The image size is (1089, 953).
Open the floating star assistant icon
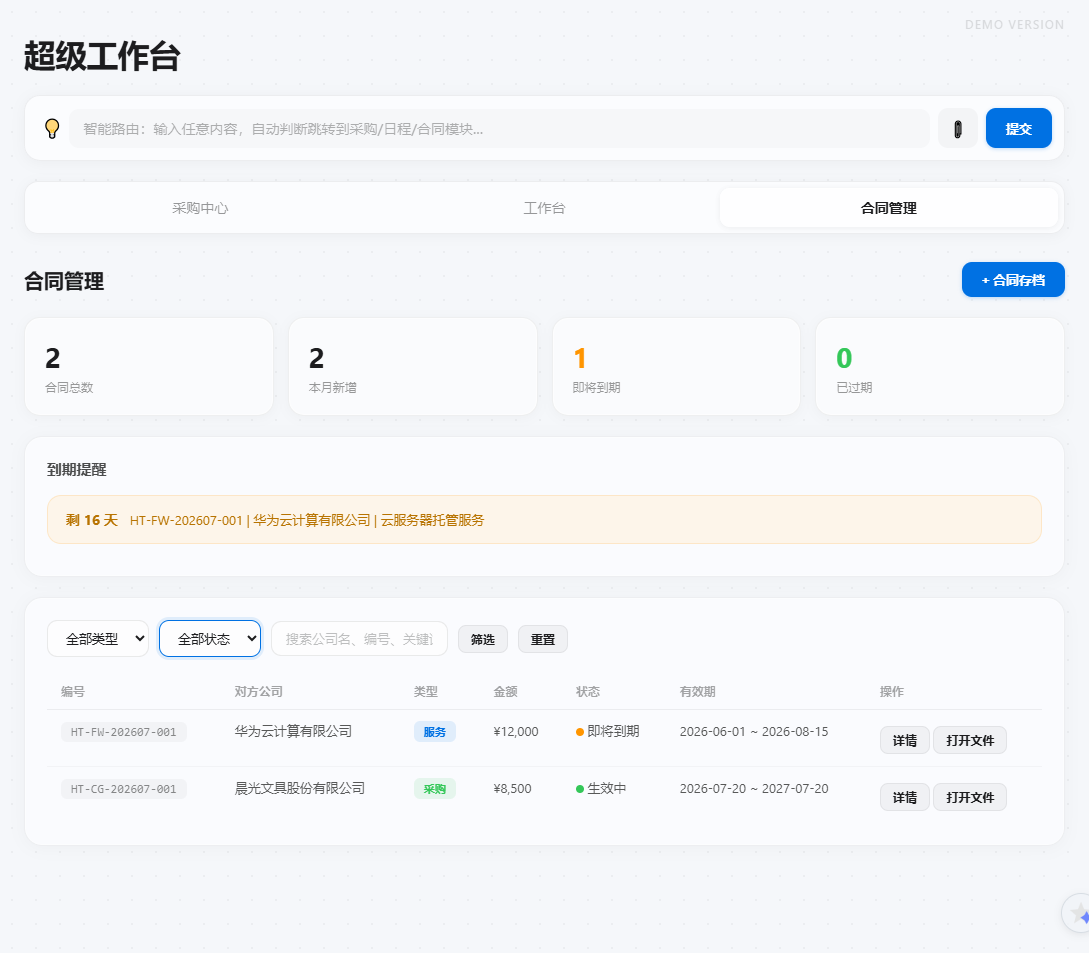tap(1078, 913)
